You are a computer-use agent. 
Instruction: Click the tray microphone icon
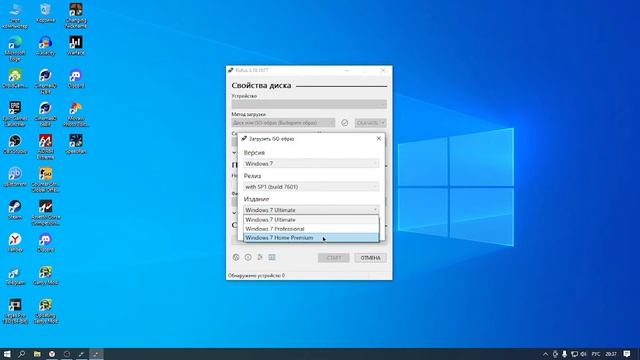pos(564,354)
